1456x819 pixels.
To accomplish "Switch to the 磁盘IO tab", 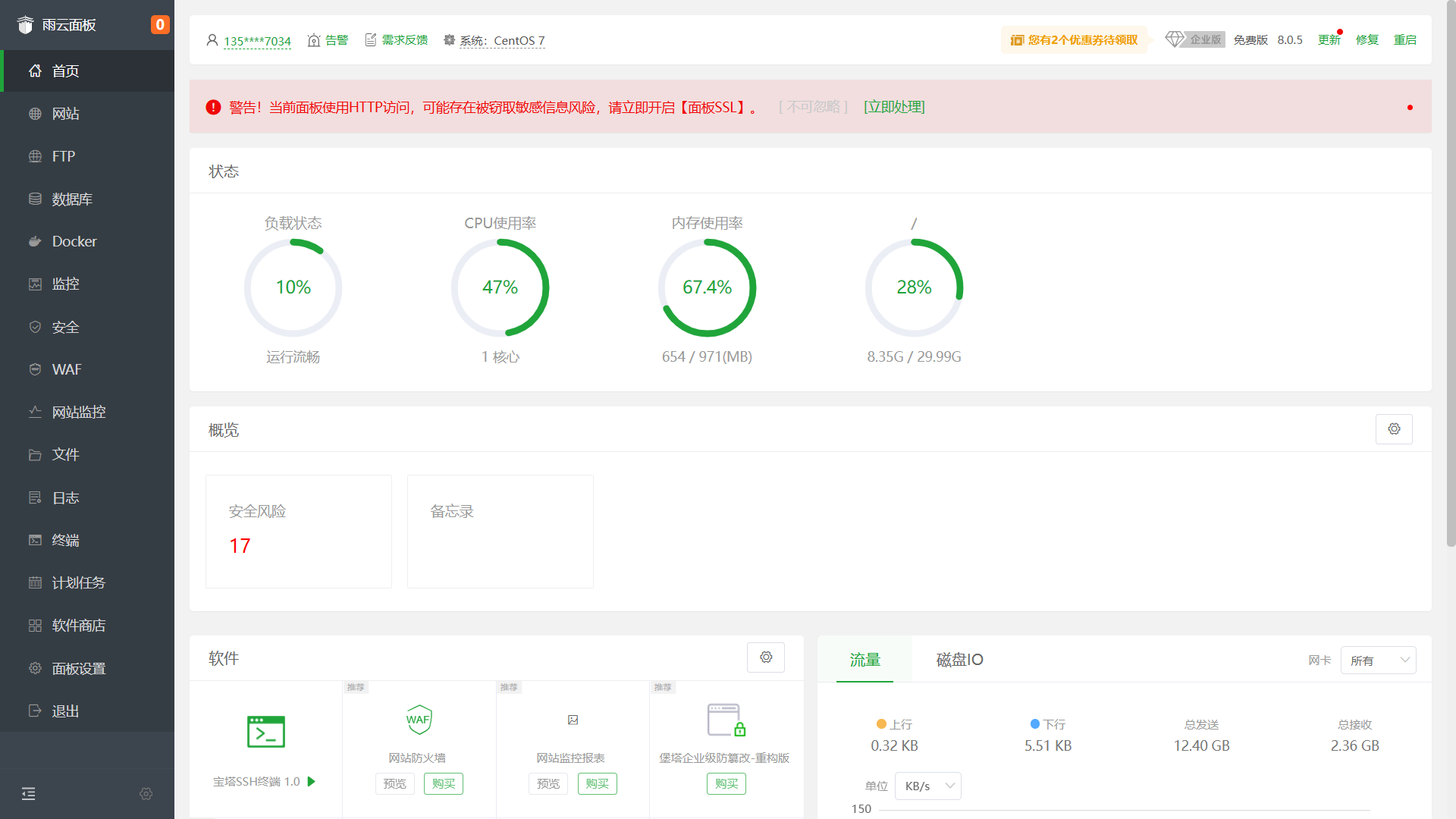I will (959, 660).
